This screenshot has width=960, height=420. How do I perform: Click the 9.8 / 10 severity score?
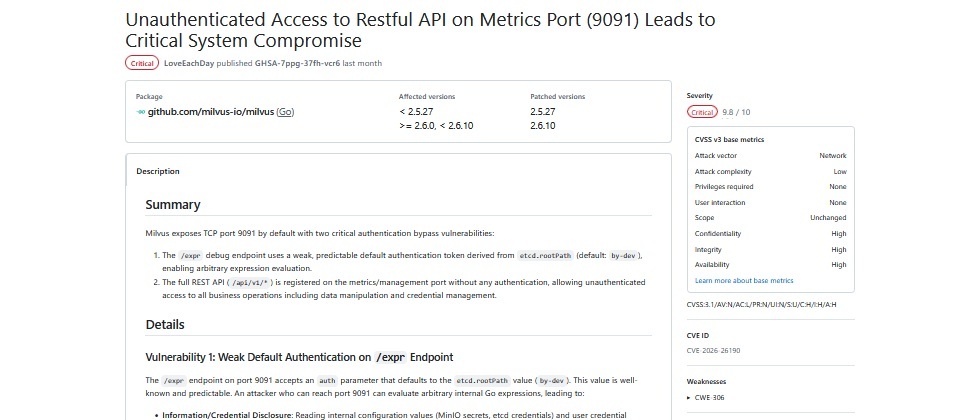[736, 112]
